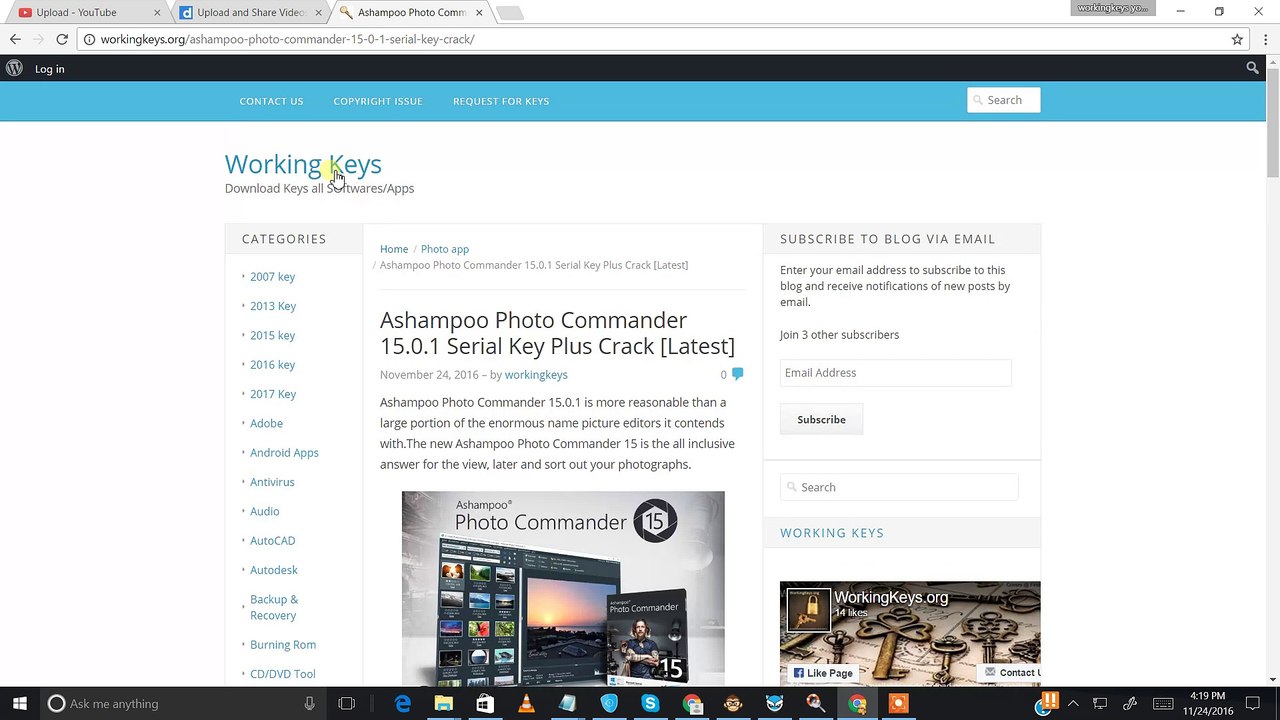Open the Audio category

[x=264, y=511]
